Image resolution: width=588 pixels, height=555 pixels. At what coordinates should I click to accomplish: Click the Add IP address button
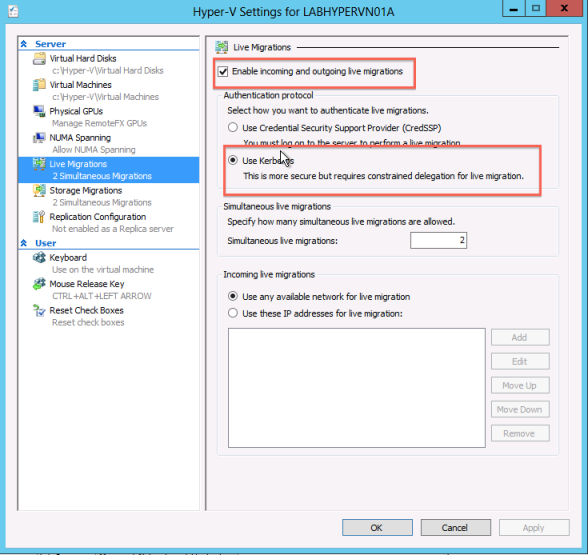click(520, 338)
